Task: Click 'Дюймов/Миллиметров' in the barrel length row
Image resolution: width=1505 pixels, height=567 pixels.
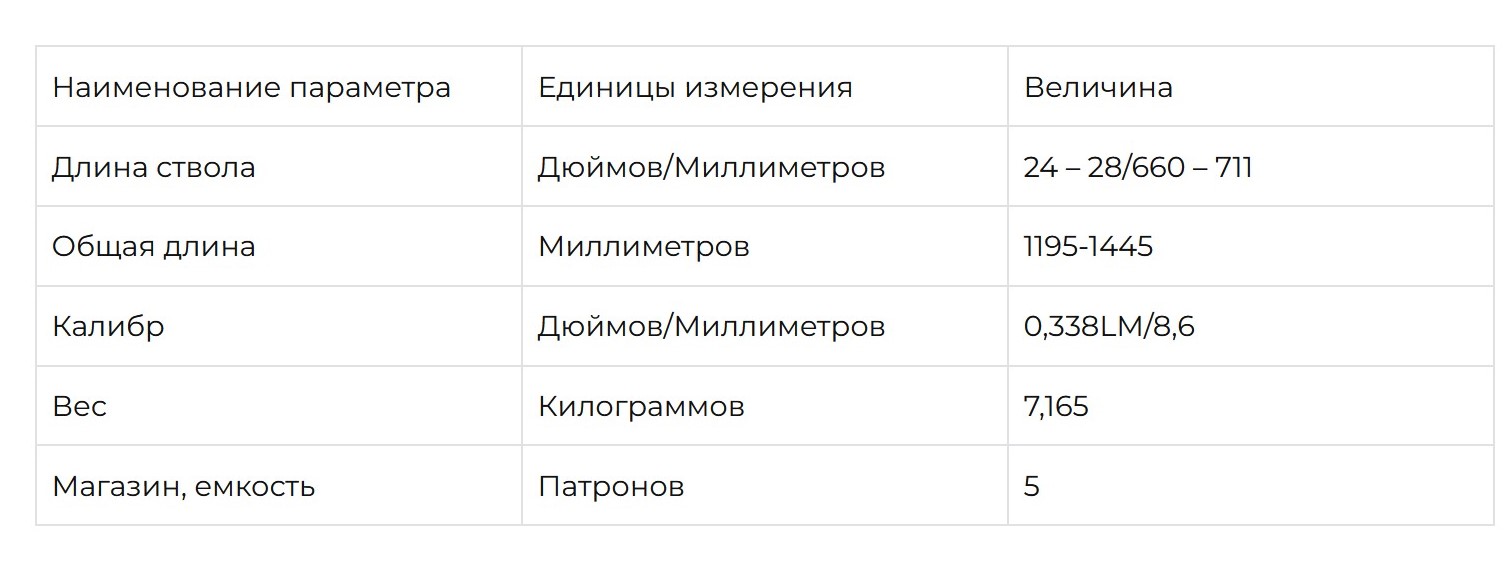Action: point(711,167)
